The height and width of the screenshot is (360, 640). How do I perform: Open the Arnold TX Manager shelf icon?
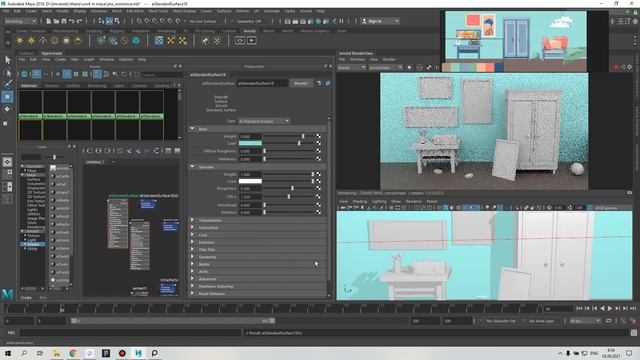click(x=159, y=40)
